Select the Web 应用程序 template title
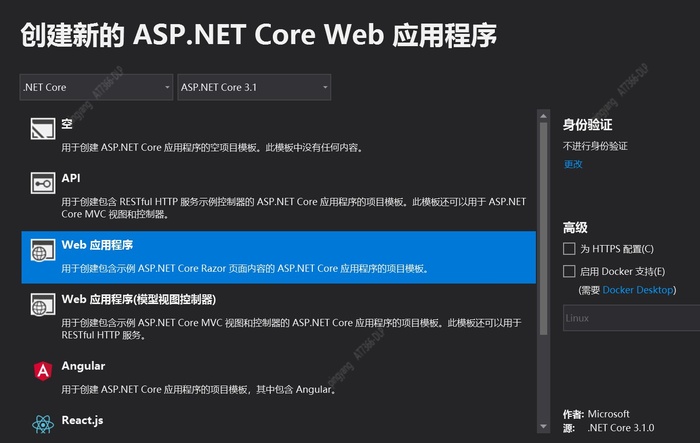 click(x=97, y=245)
